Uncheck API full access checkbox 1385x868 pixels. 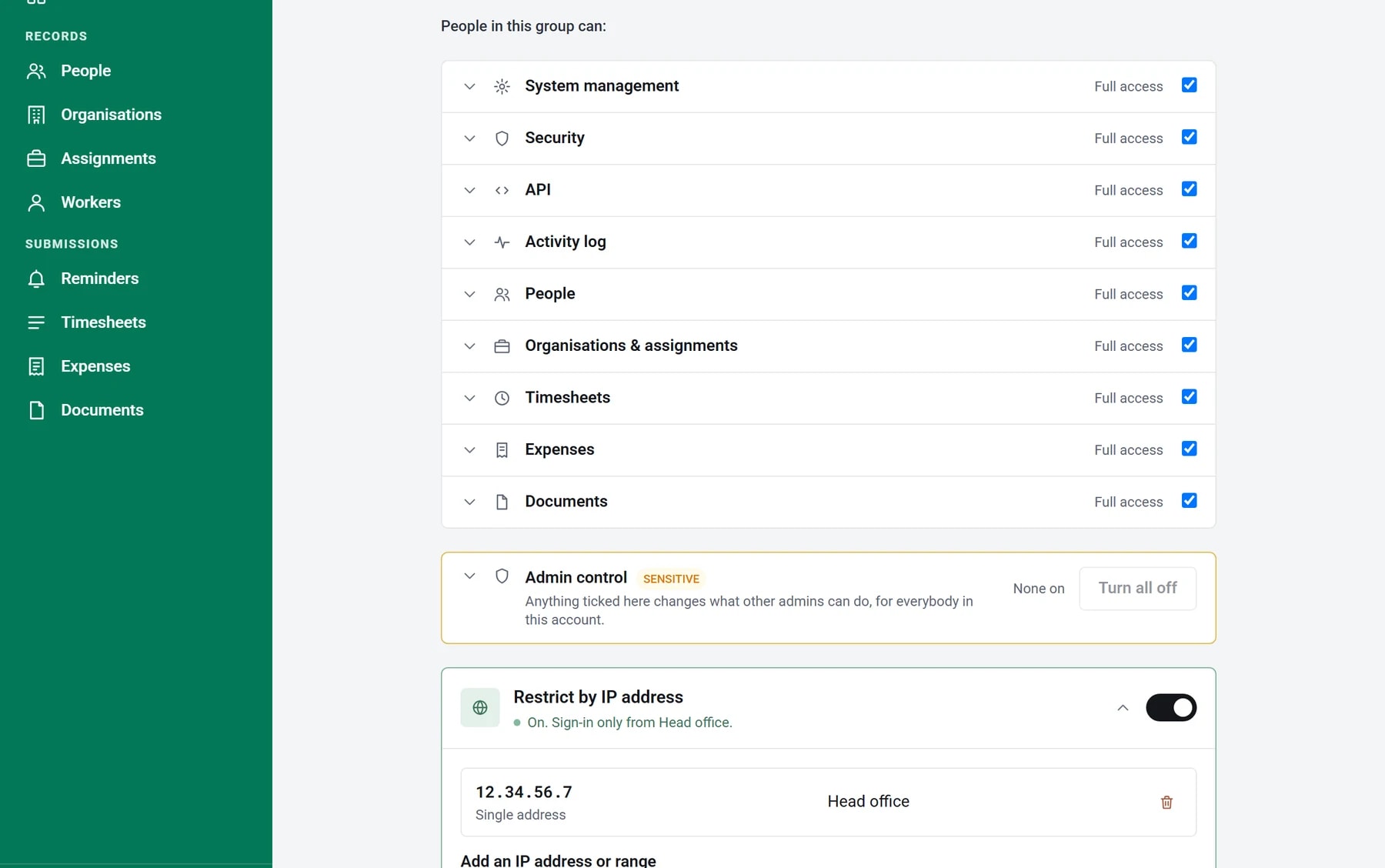1189,189
